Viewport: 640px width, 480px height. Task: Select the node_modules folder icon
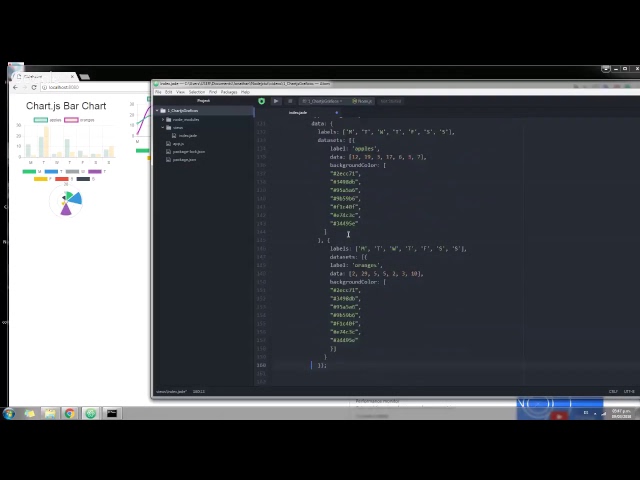tap(169, 120)
